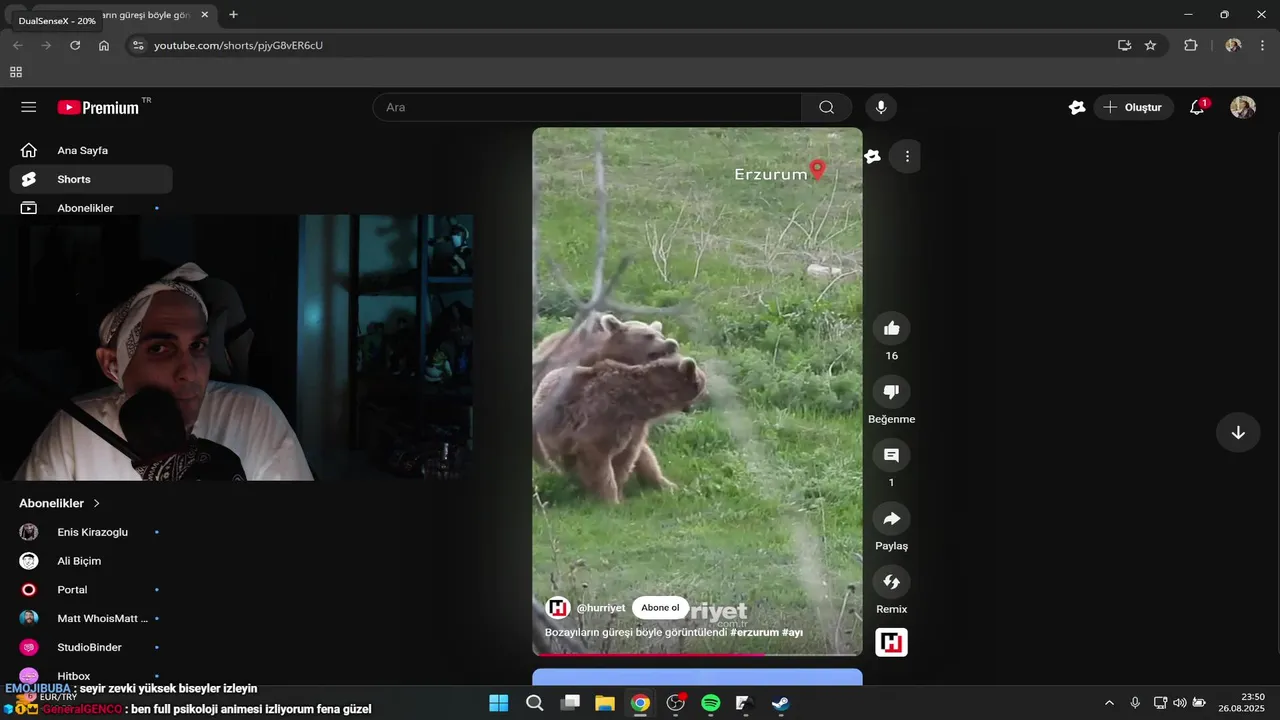Open the notifications bell
The height and width of the screenshot is (720, 1280).
pos(1197,107)
